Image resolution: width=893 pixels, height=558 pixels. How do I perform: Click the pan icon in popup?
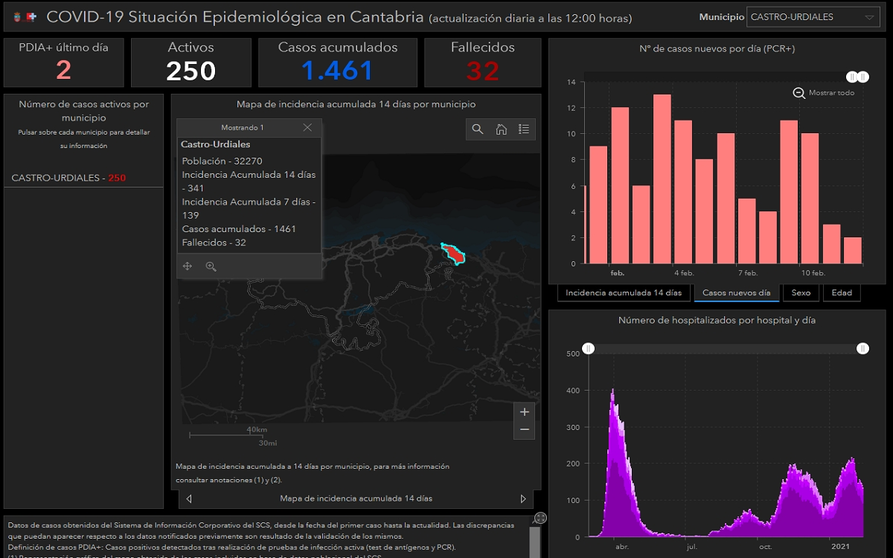pos(187,266)
